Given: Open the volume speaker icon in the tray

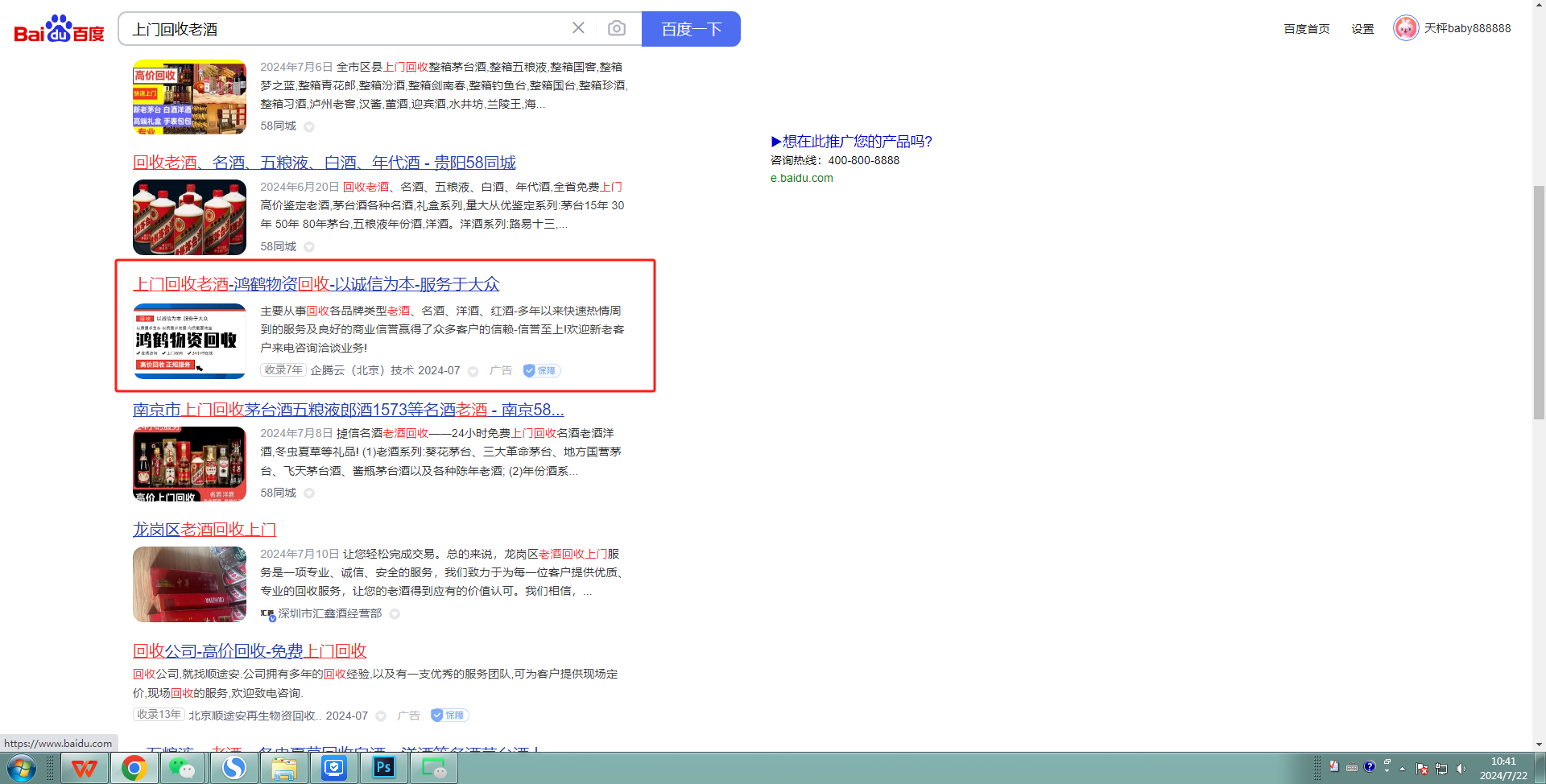Looking at the screenshot, I should coord(1461,769).
